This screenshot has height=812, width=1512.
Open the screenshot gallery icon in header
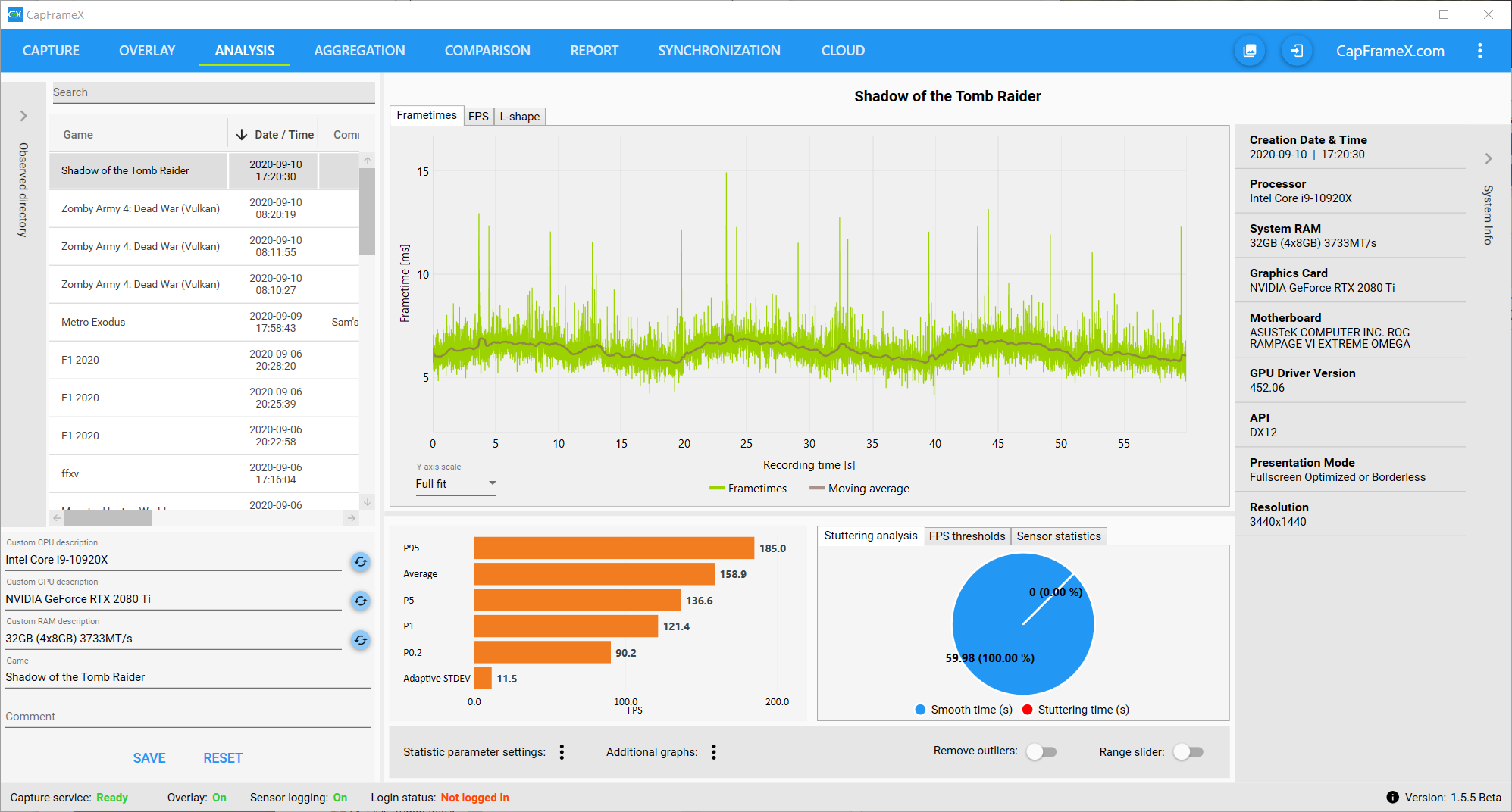(1250, 51)
